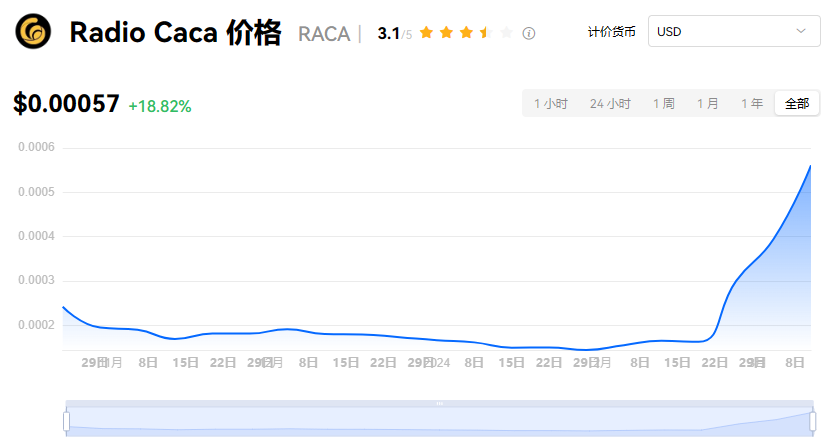Image resolution: width=827 pixels, height=444 pixels.
Task: Click the second rating star
Action: coord(446,33)
